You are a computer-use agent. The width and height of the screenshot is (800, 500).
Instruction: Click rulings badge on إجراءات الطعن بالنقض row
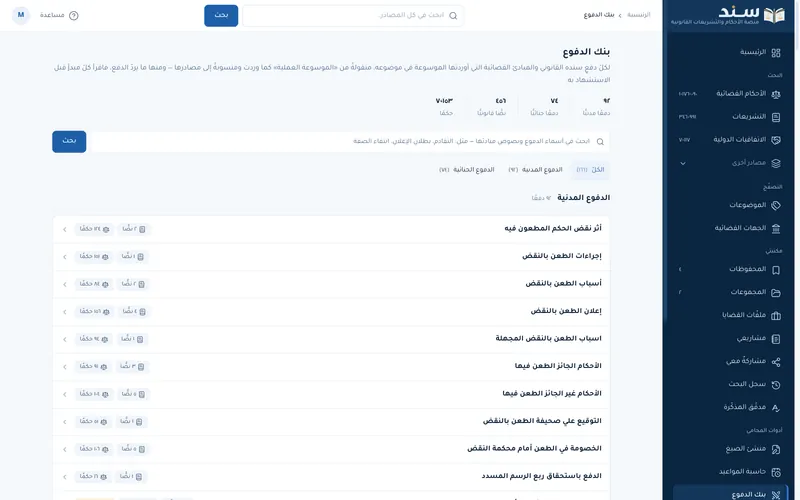click(x=94, y=257)
